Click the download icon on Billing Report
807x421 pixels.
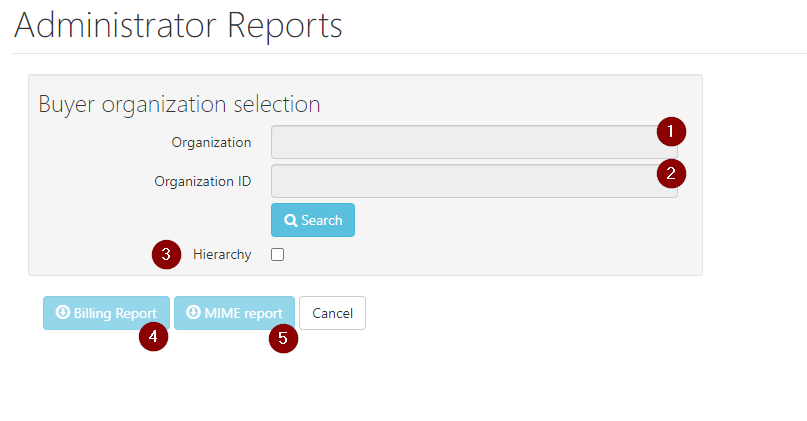click(x=62, y=312)
